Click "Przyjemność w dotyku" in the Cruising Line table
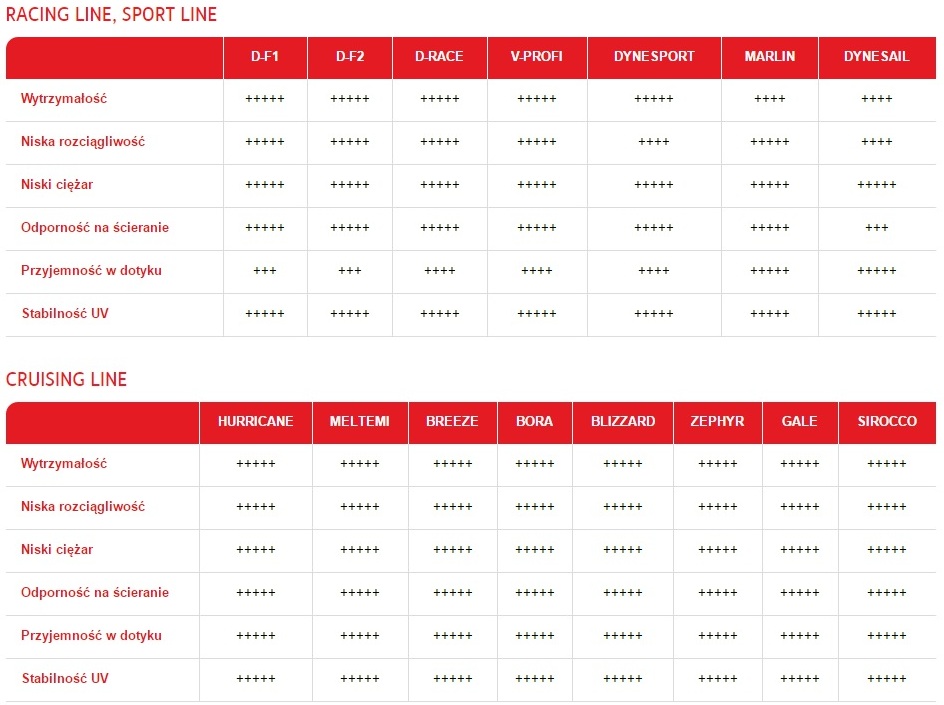This screenshot has width=944, height=705. pyautogui.click(x=92, y=635)
